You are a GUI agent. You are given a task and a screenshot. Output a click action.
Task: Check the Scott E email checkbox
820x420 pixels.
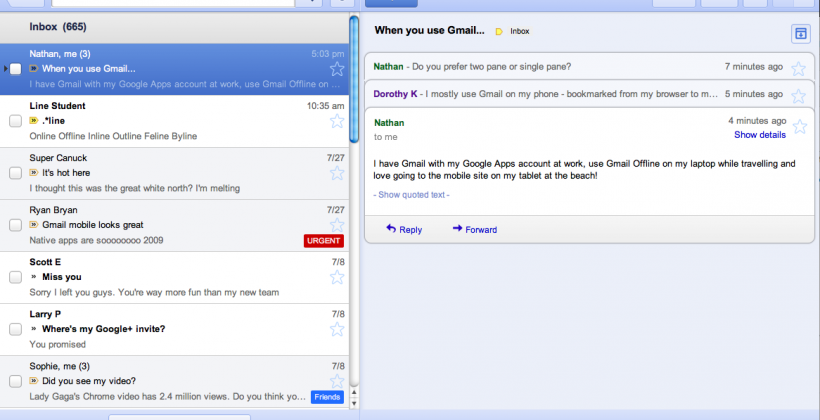click(16, 277)
